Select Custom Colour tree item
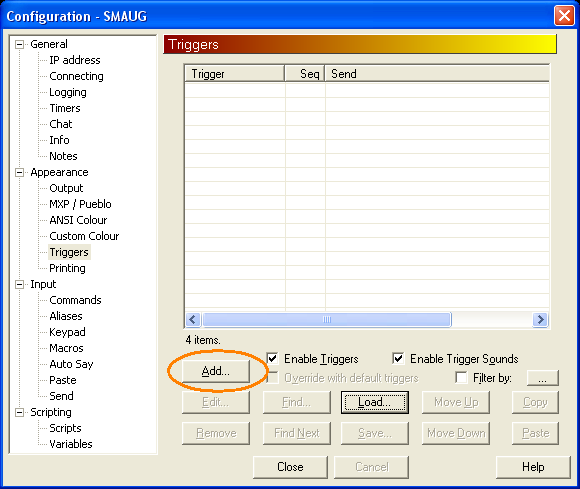580x489 pixels. (84, 236)
